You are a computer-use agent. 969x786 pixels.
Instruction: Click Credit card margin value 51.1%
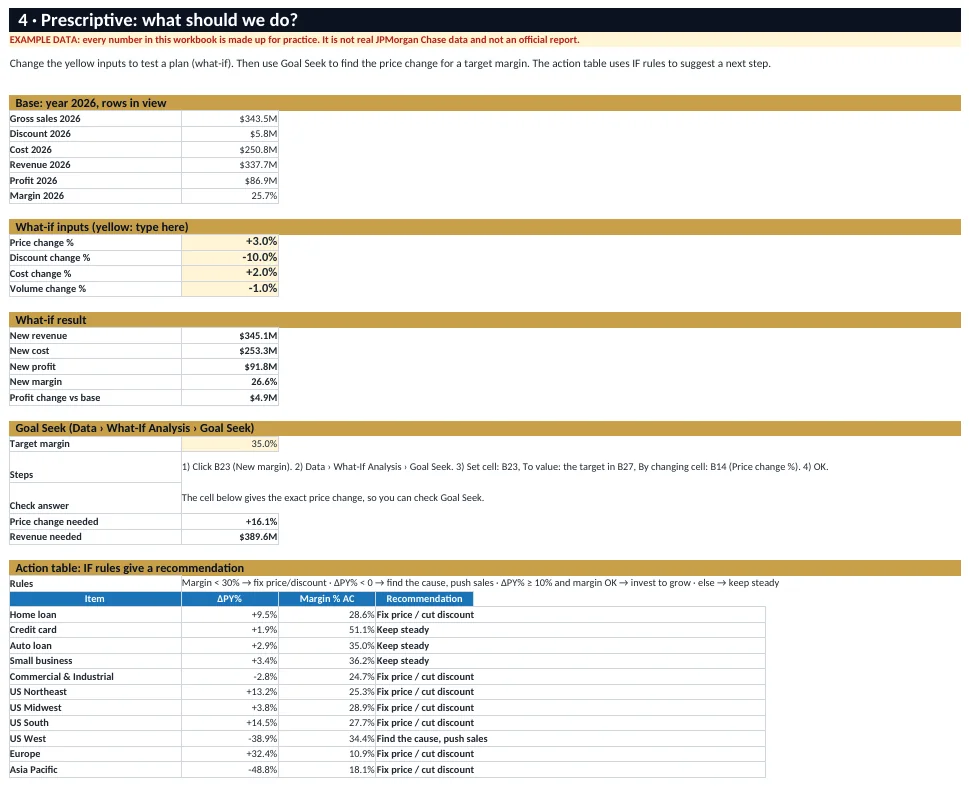tap(327, 630)
